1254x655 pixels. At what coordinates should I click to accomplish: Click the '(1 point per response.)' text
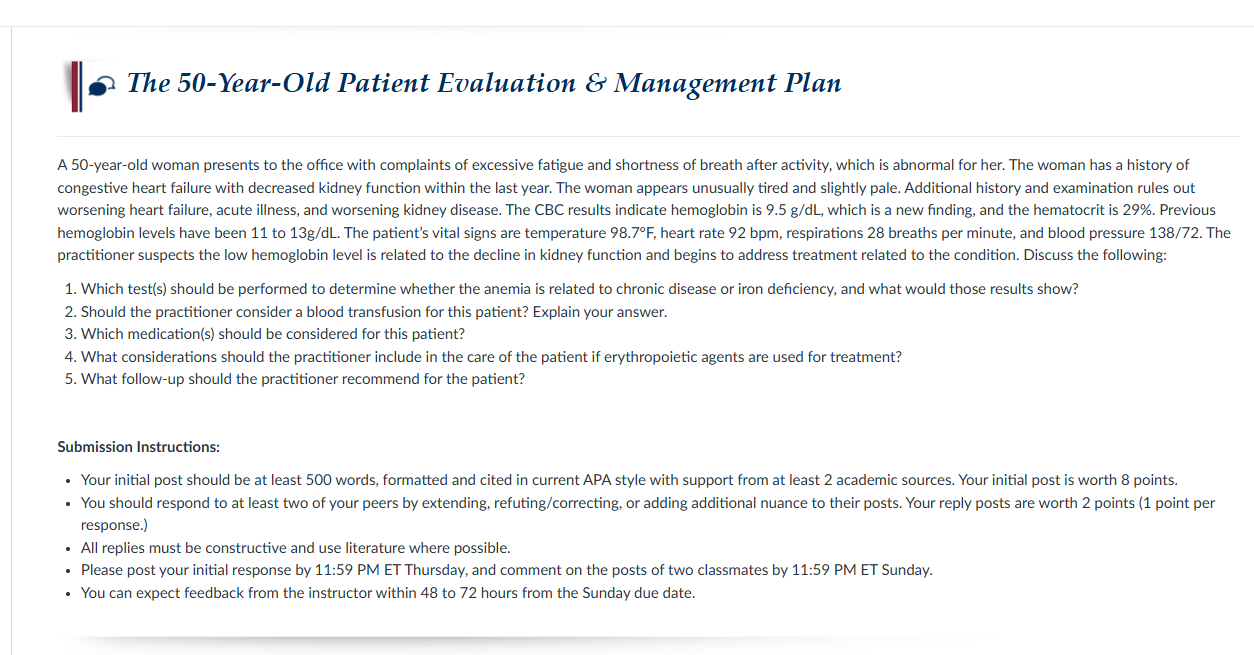click(648, 514)
